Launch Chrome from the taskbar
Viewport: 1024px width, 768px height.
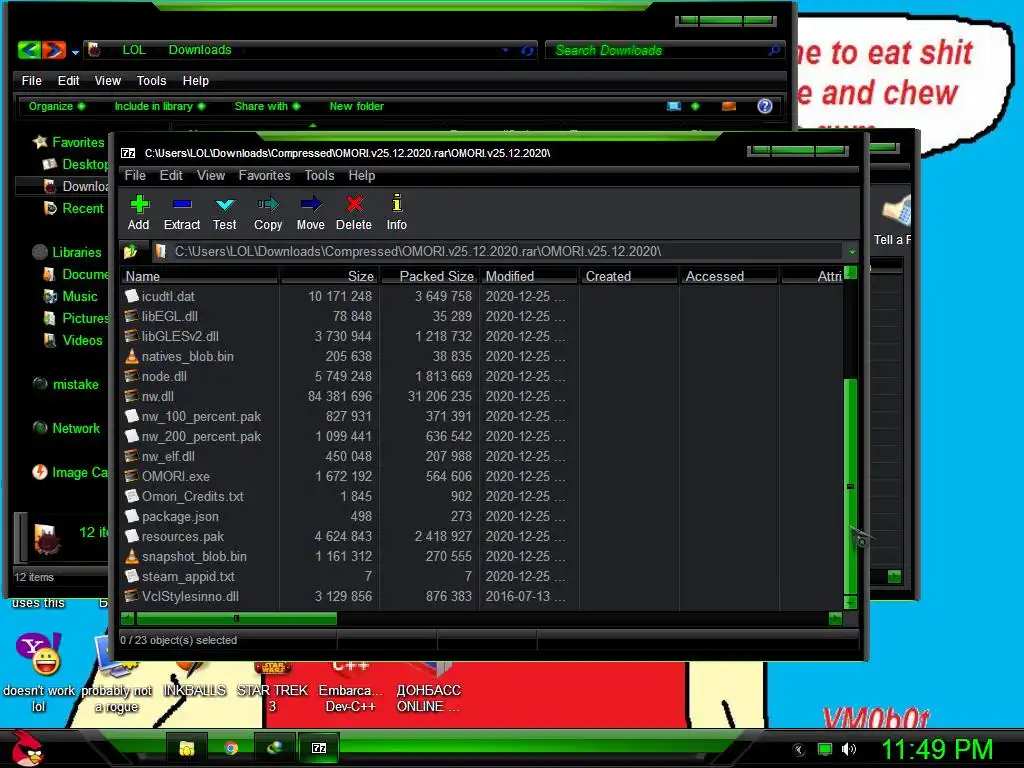tap(231, 748)
